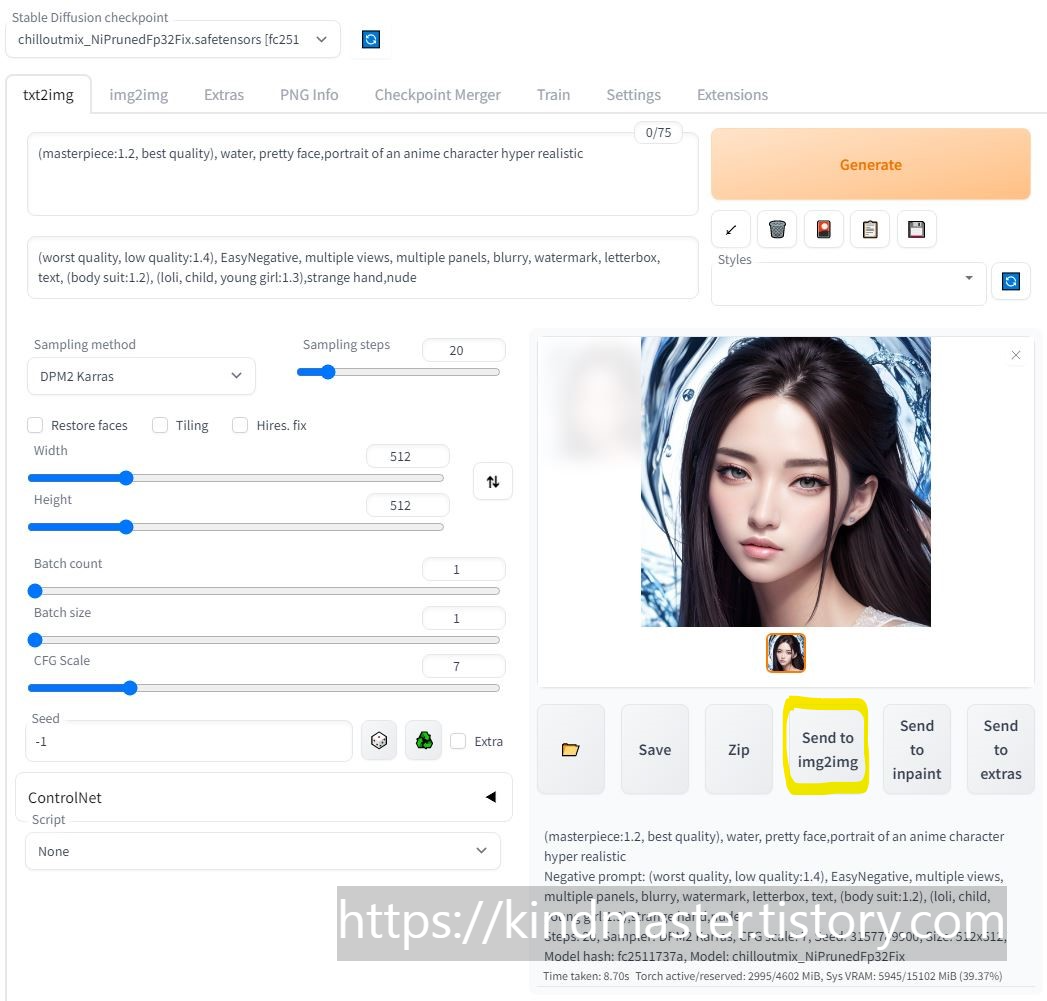
Task: Expand the ControlNet section
Action: [x=264, y=797]
